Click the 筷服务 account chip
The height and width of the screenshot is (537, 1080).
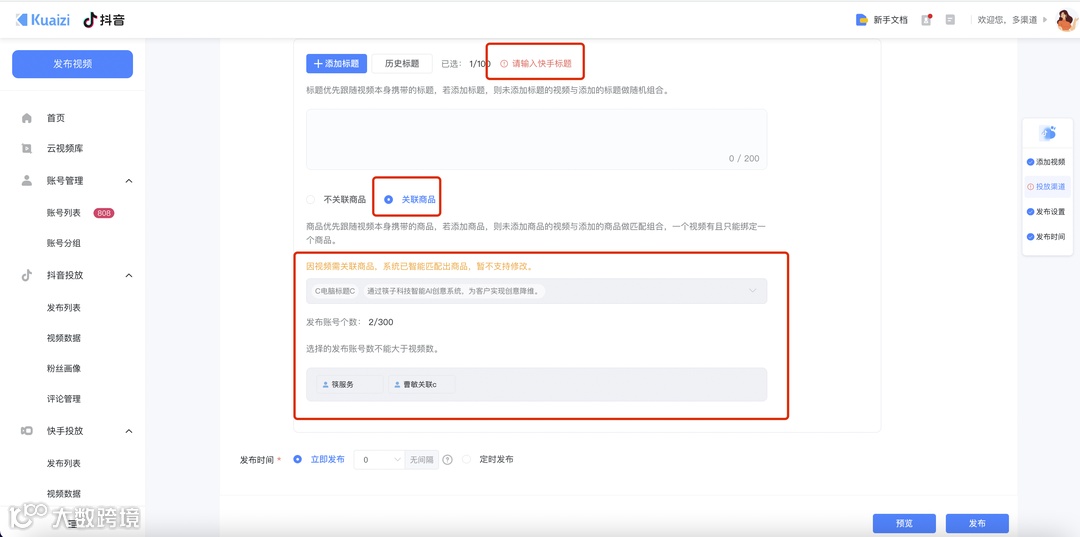pos(350,385)
